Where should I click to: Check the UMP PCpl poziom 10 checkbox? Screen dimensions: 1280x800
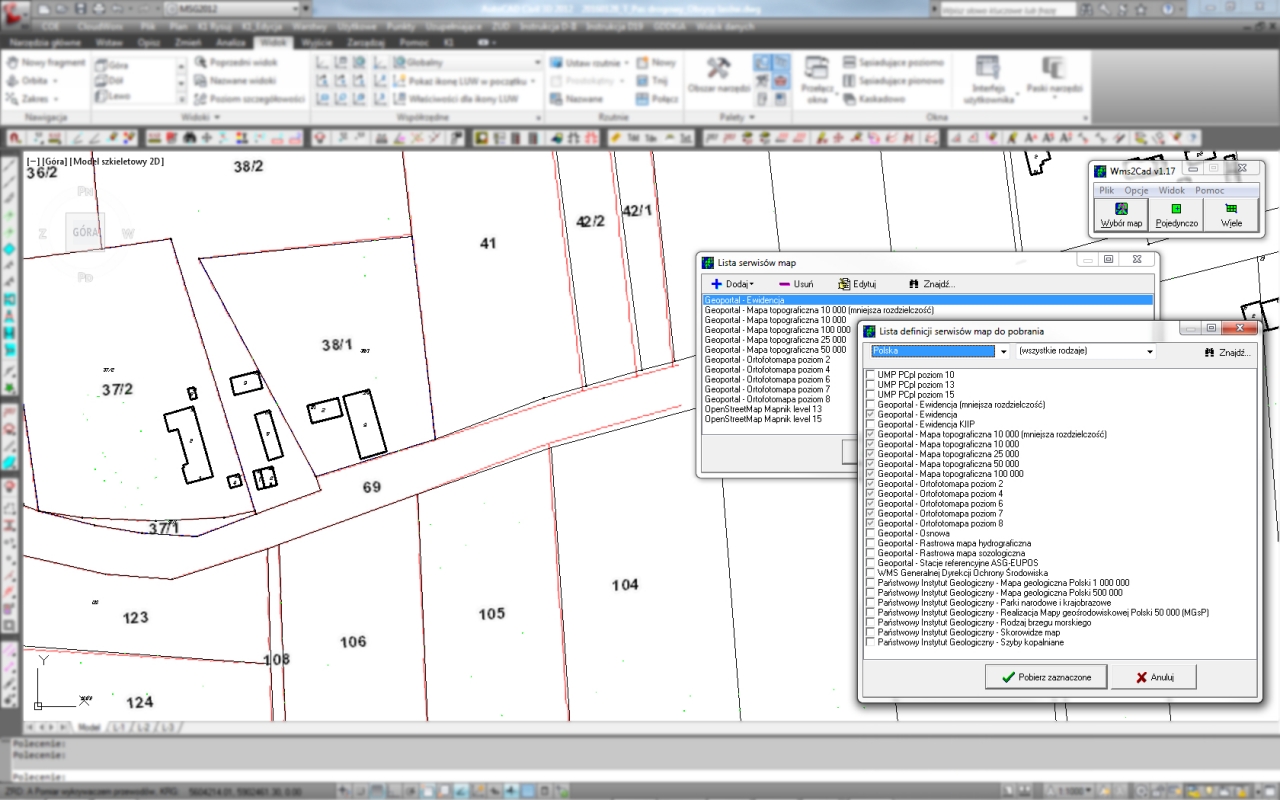click(870, 375)
